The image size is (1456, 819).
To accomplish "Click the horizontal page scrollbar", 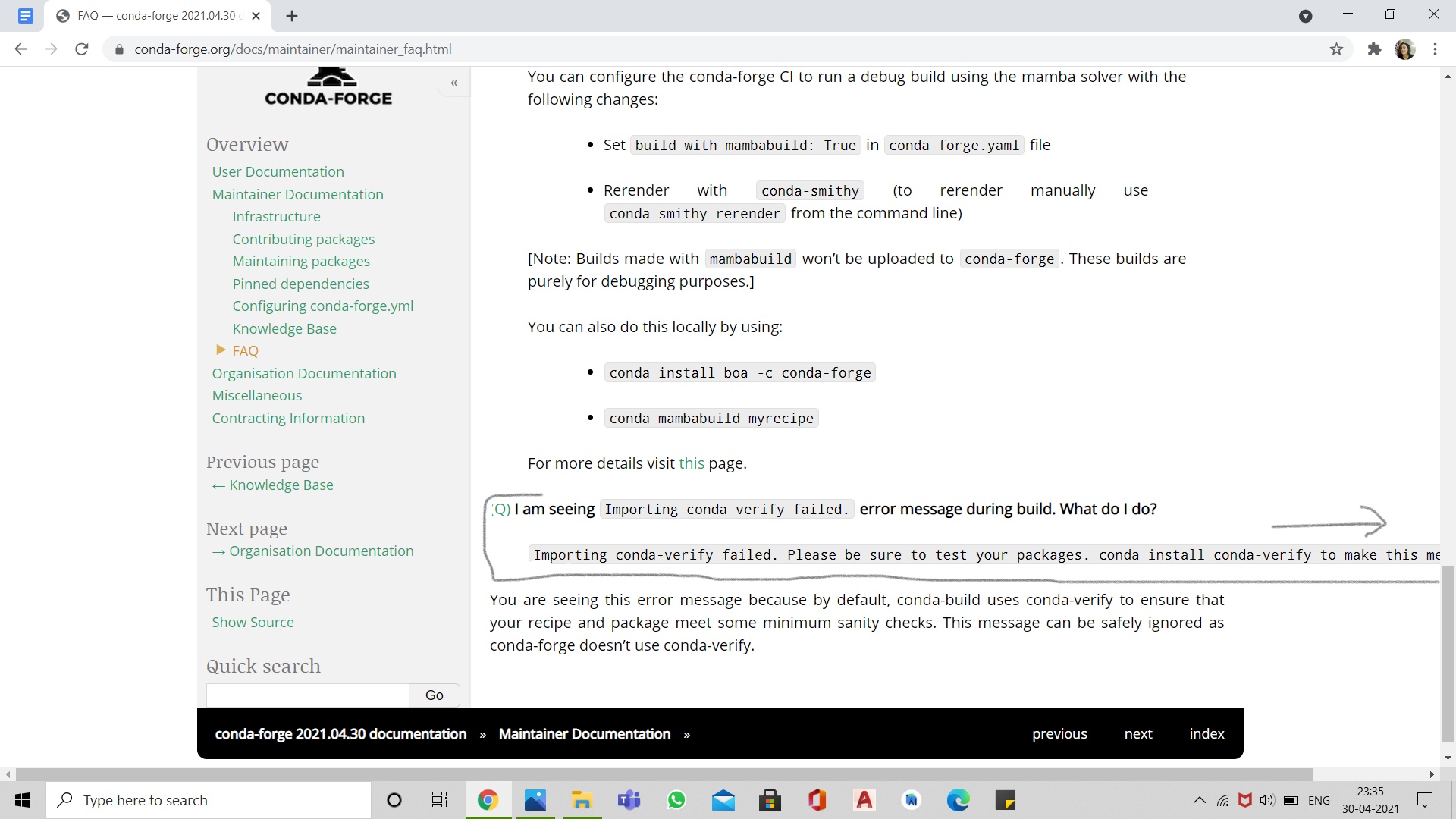I will click(664, 774).
